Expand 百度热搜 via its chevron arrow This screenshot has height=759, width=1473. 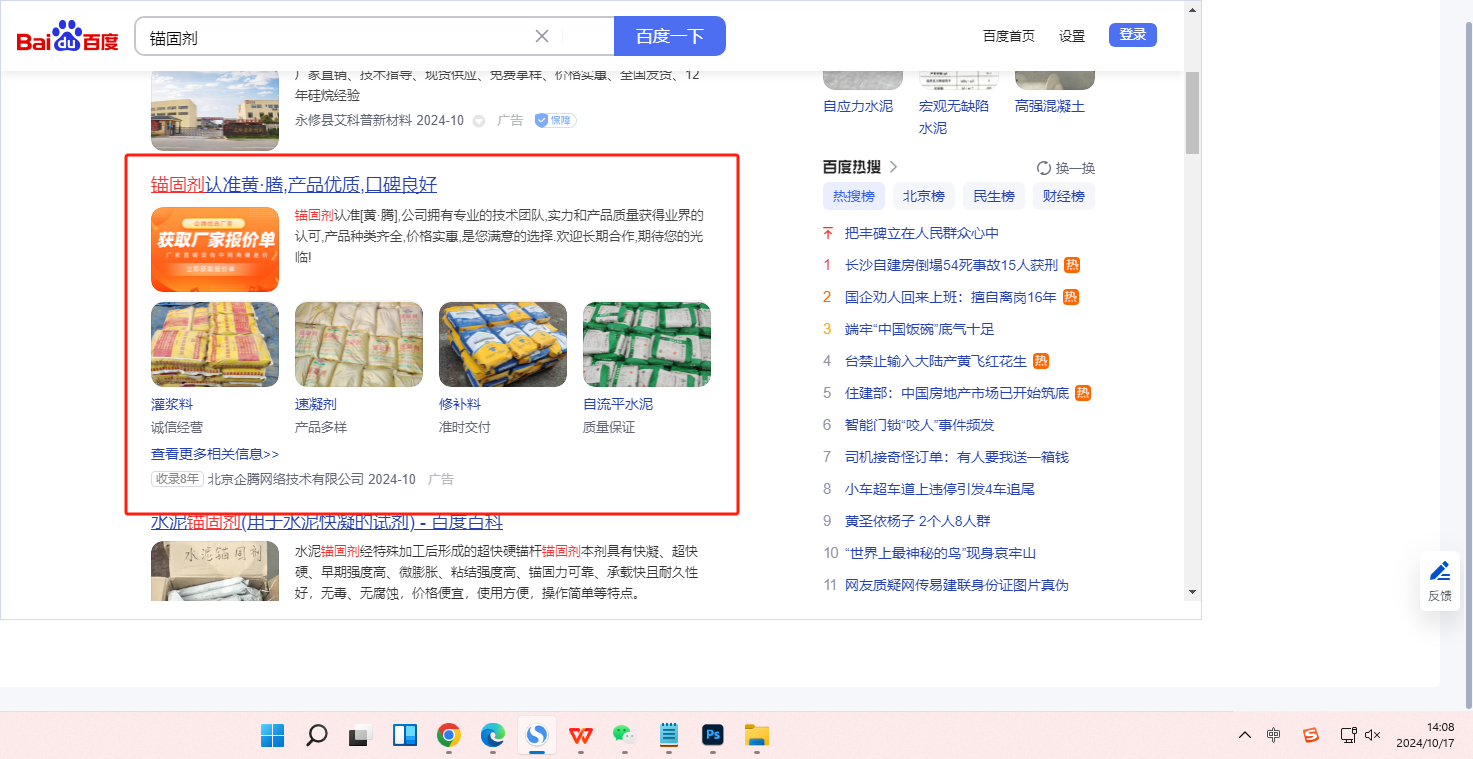(x=894, y=167)
